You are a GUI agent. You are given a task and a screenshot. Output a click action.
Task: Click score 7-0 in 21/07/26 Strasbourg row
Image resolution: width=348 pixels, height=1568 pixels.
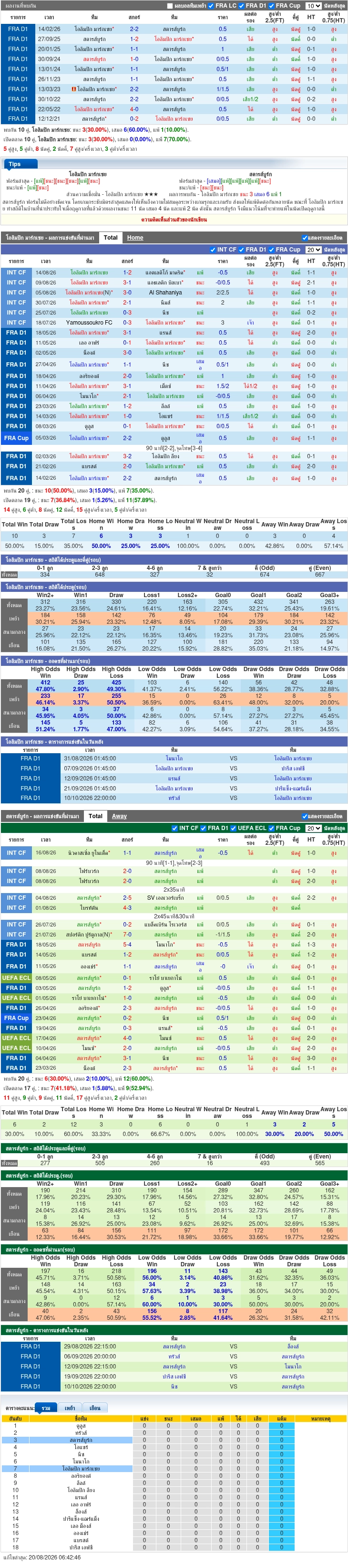pyautogui.click(x=127, y=934)
